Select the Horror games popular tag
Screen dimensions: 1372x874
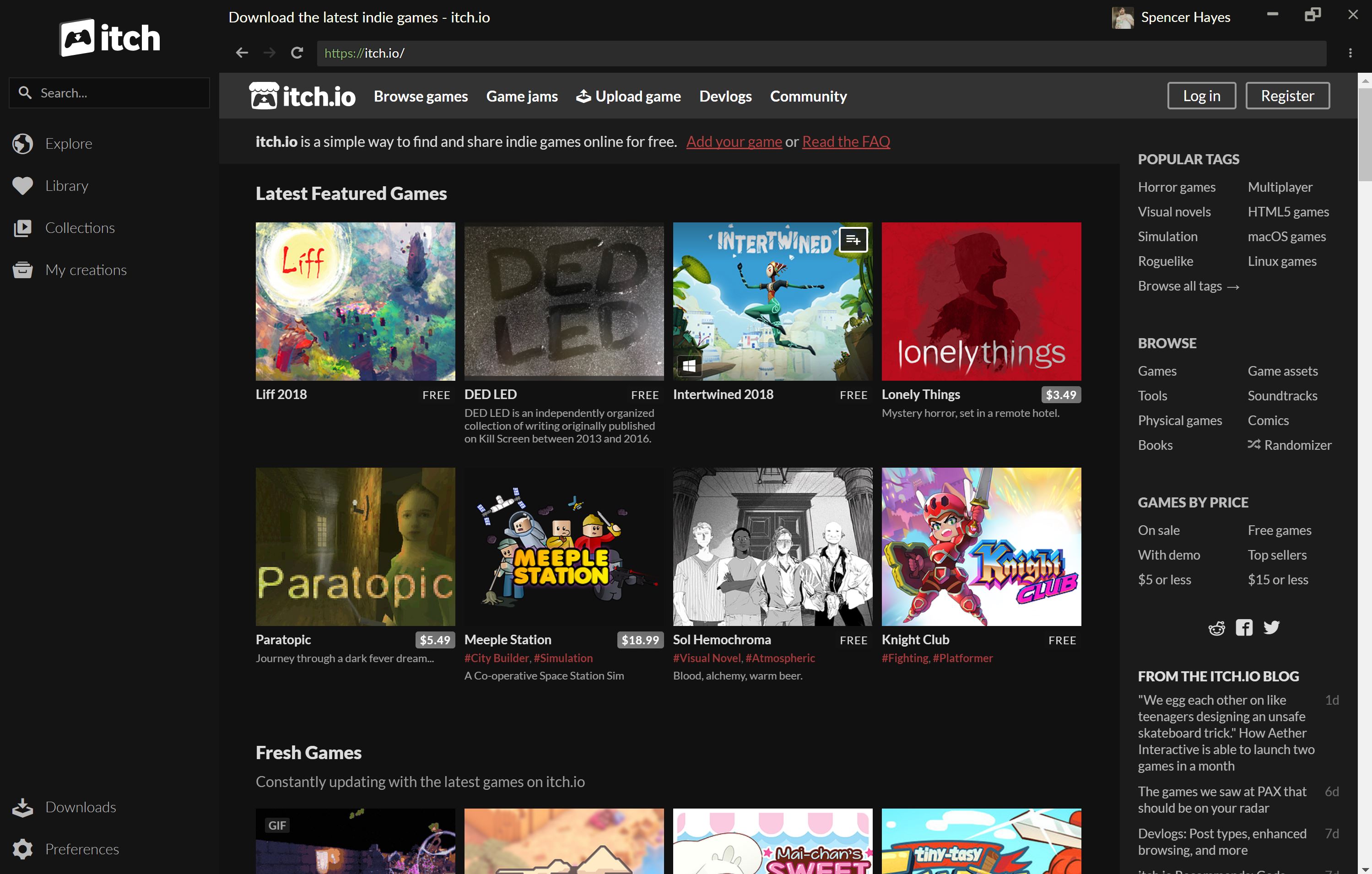1177,186
